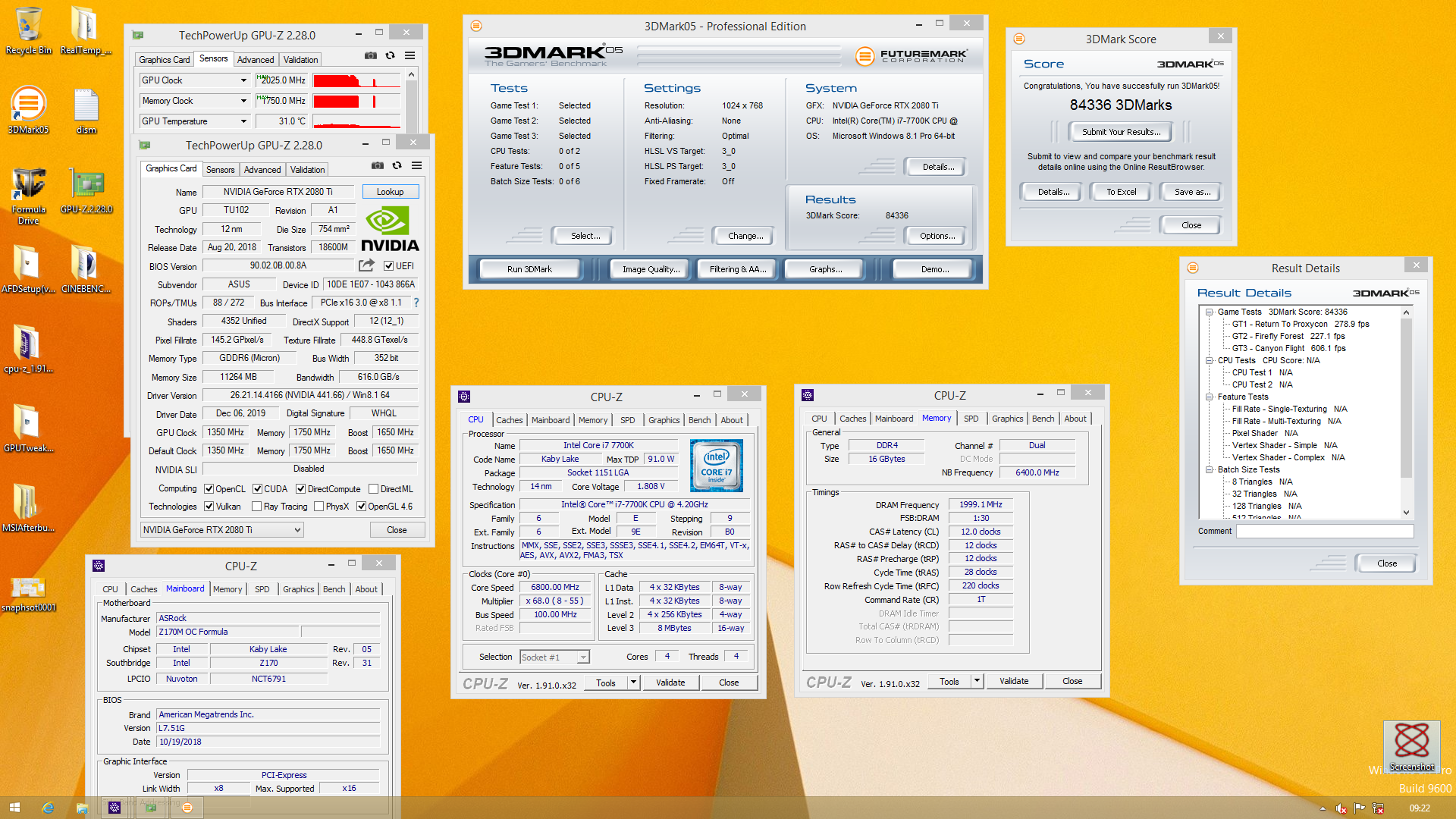The height and width of the screenshot is (819, 1456).
Task: Click the Image Quality button in 3DMark05
Action: 651,269
